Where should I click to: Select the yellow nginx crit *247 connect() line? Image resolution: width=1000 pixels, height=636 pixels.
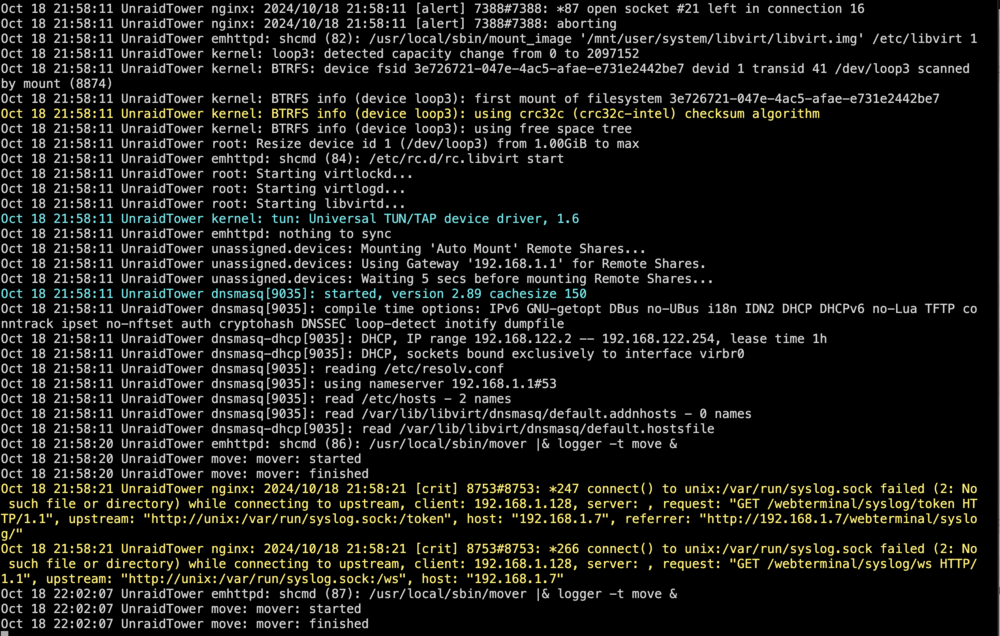click(x=489, y=511)
